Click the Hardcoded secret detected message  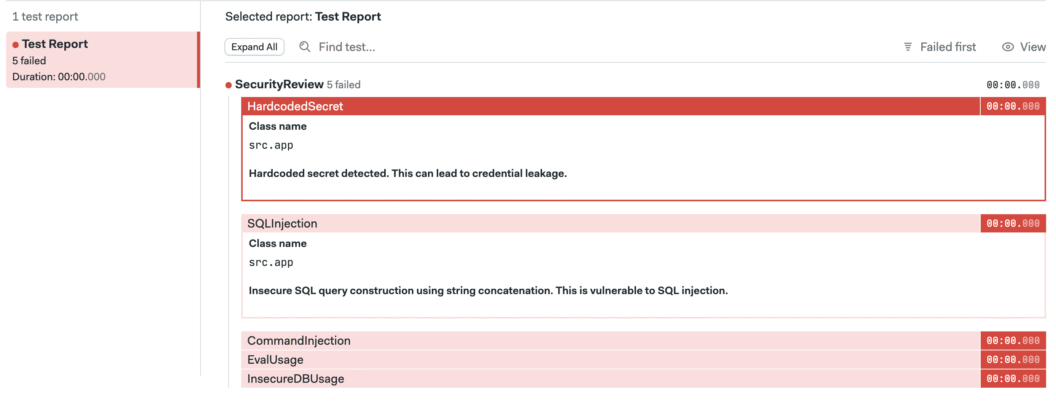(x=407, y=173)
